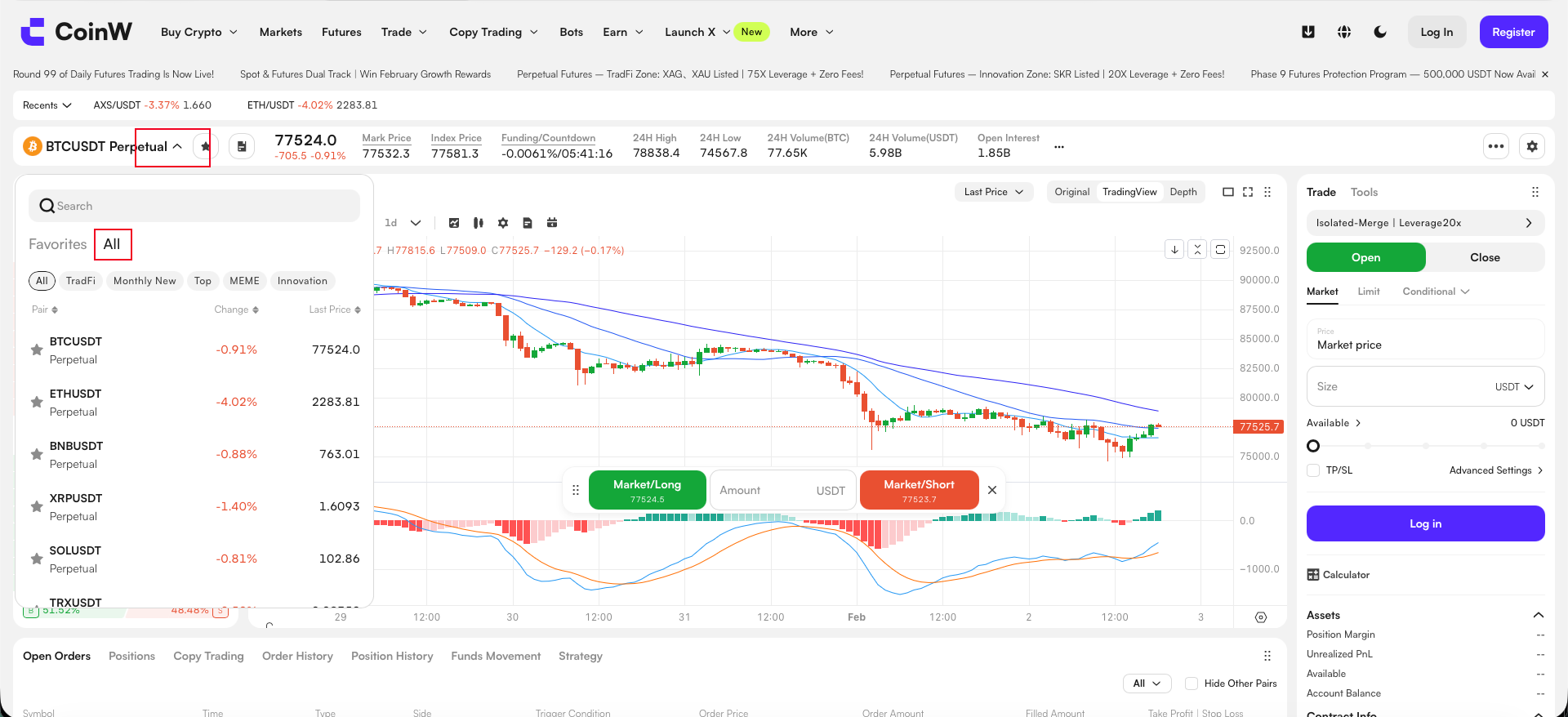Expand the chart to fullscreen
This screenshot has width=1568, height=717.
(1248, 192)
